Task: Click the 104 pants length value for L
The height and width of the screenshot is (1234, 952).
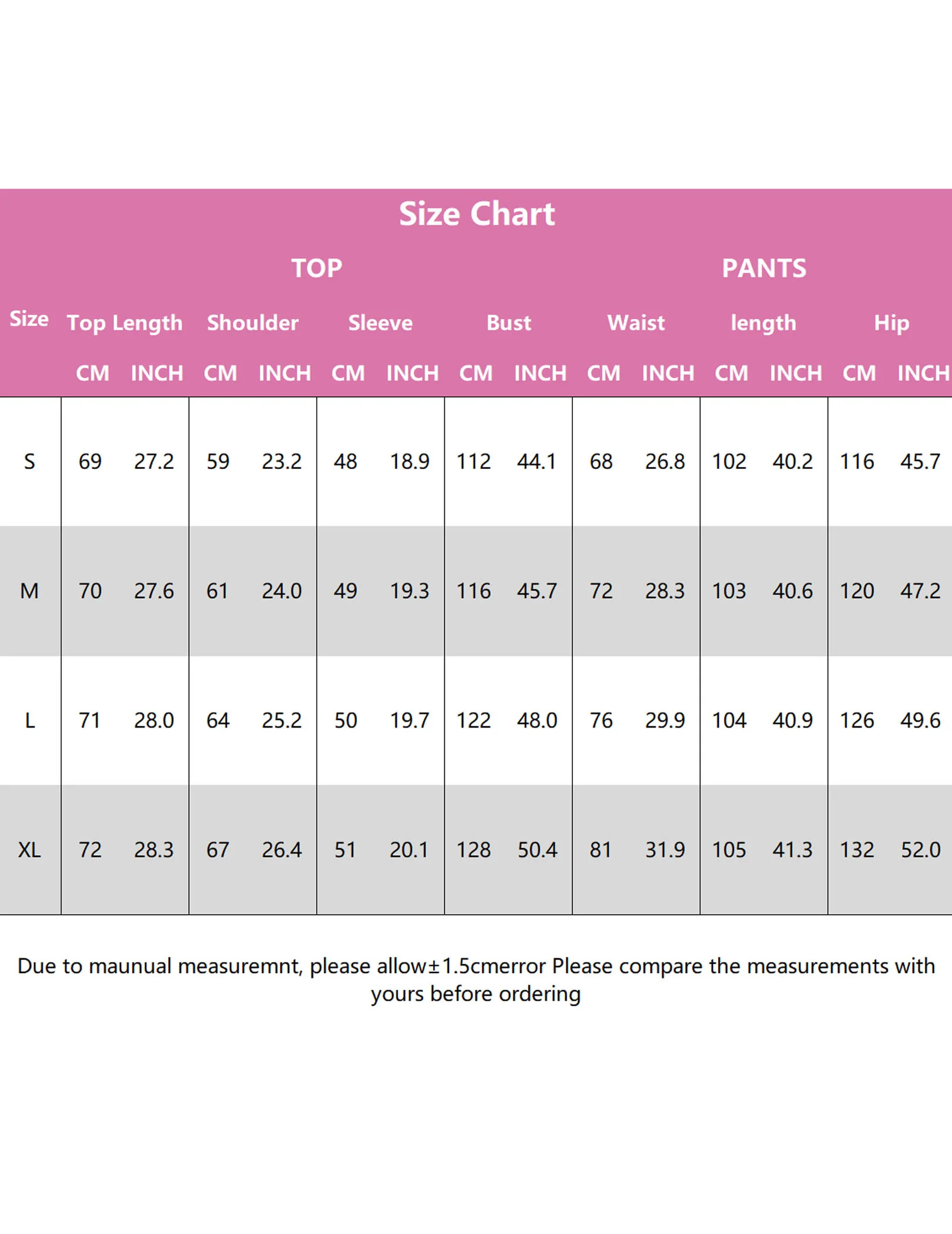Action: click(729, 720)
